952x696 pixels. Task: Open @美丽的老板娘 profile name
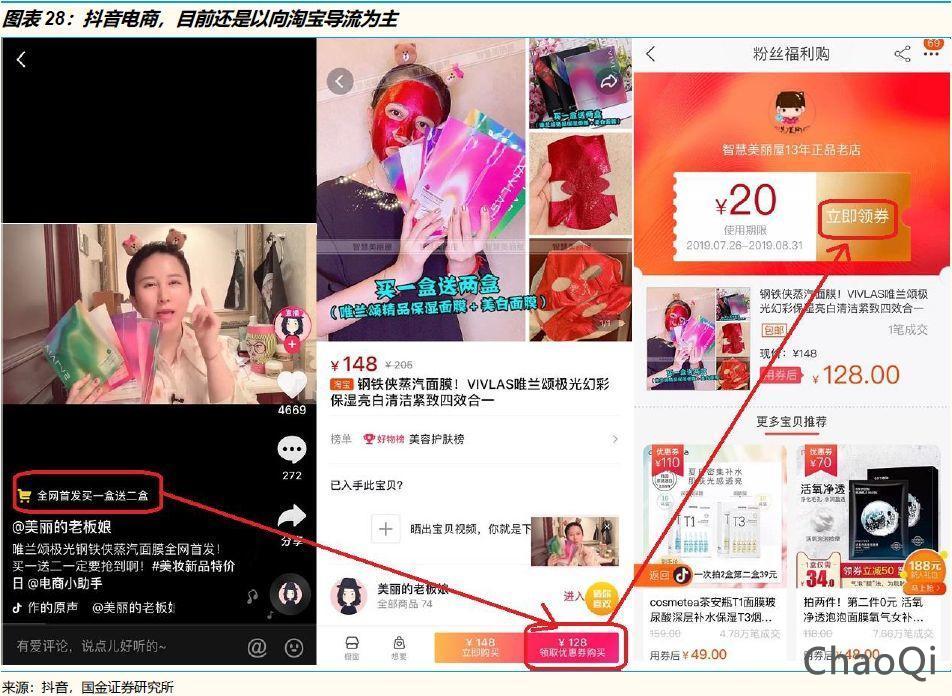coord(62,527)
